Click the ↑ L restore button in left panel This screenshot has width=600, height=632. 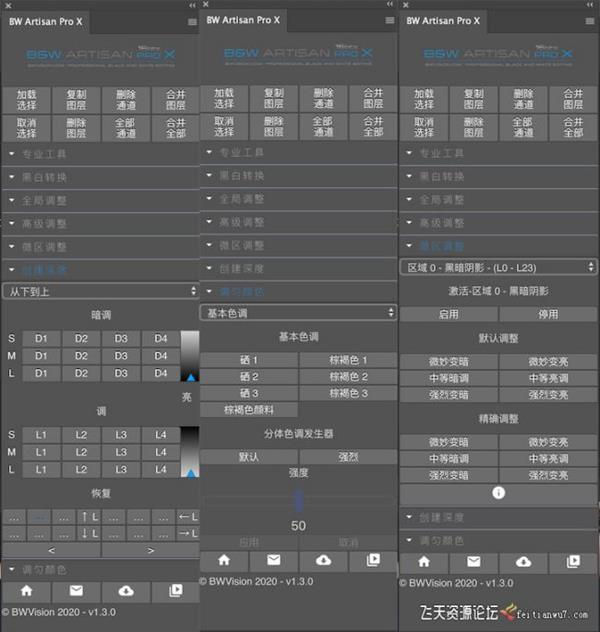[x=89, y=517]
